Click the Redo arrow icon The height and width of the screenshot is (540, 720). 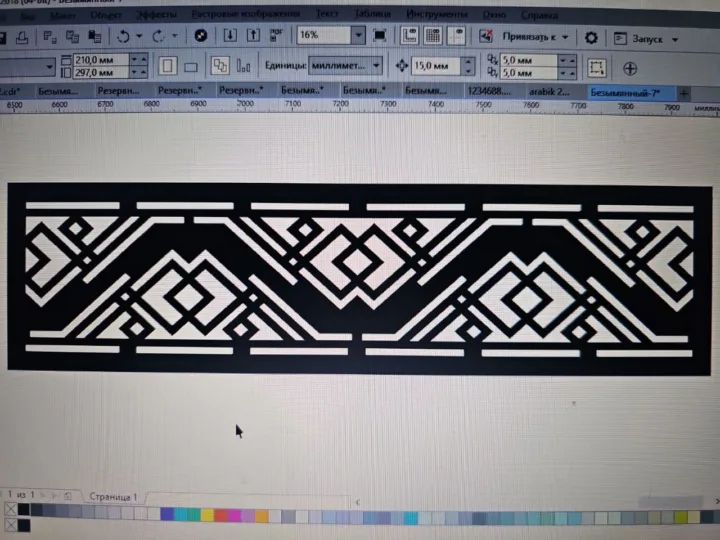click(158, 36)
